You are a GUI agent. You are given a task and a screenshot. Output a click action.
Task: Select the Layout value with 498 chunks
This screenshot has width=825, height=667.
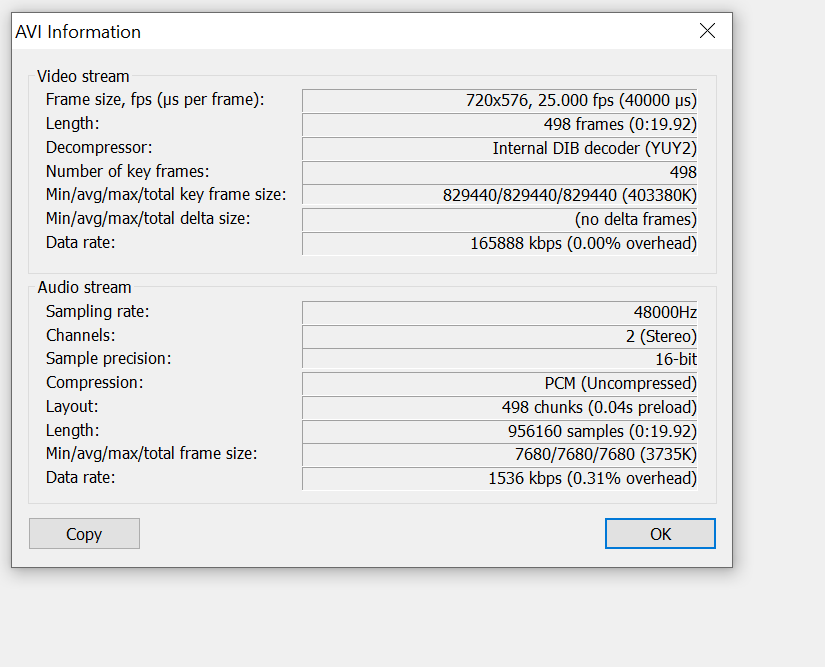500,407
